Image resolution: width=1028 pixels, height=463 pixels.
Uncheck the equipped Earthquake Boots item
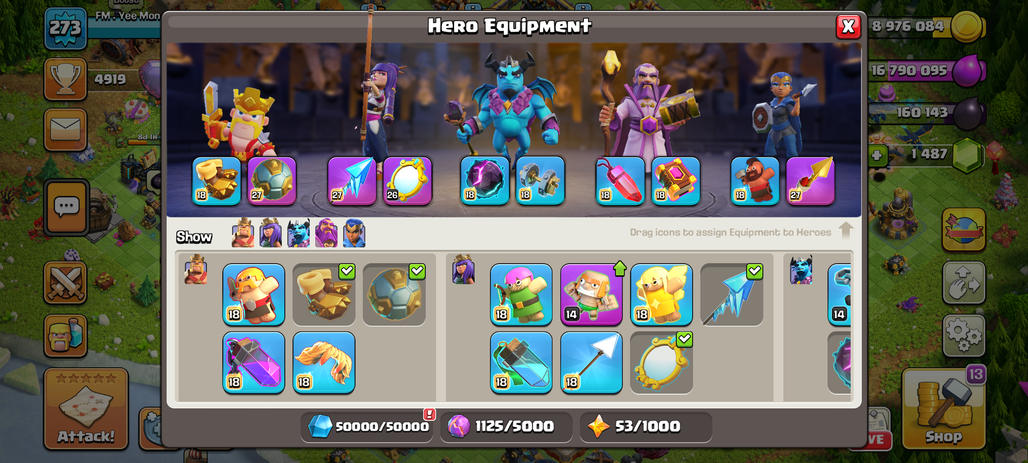tap(324, 294)
